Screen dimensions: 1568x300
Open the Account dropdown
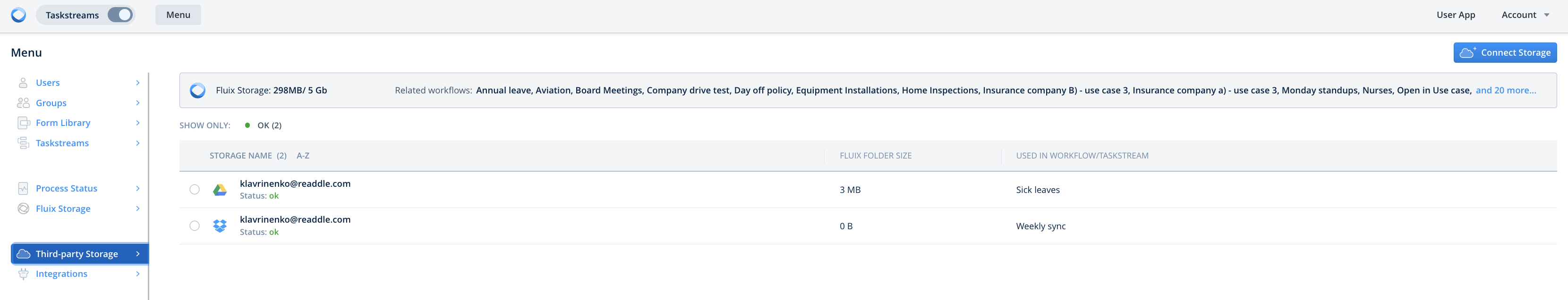click(x=1525, y=15)
